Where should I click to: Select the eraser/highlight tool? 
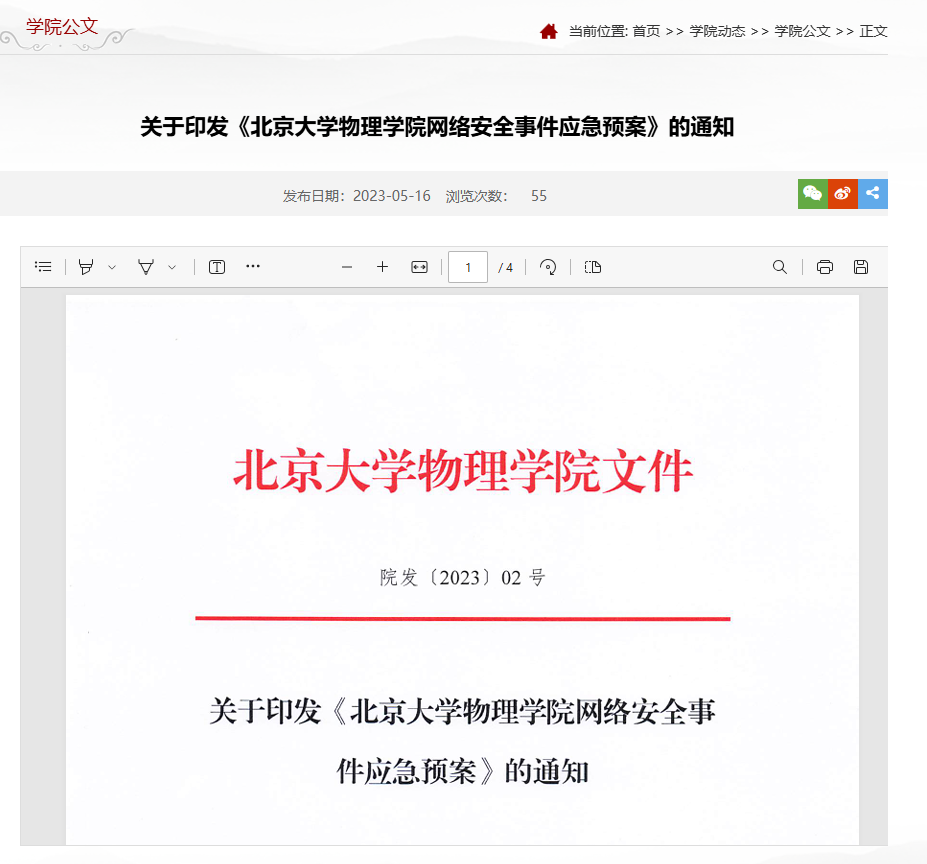point(147,267)
